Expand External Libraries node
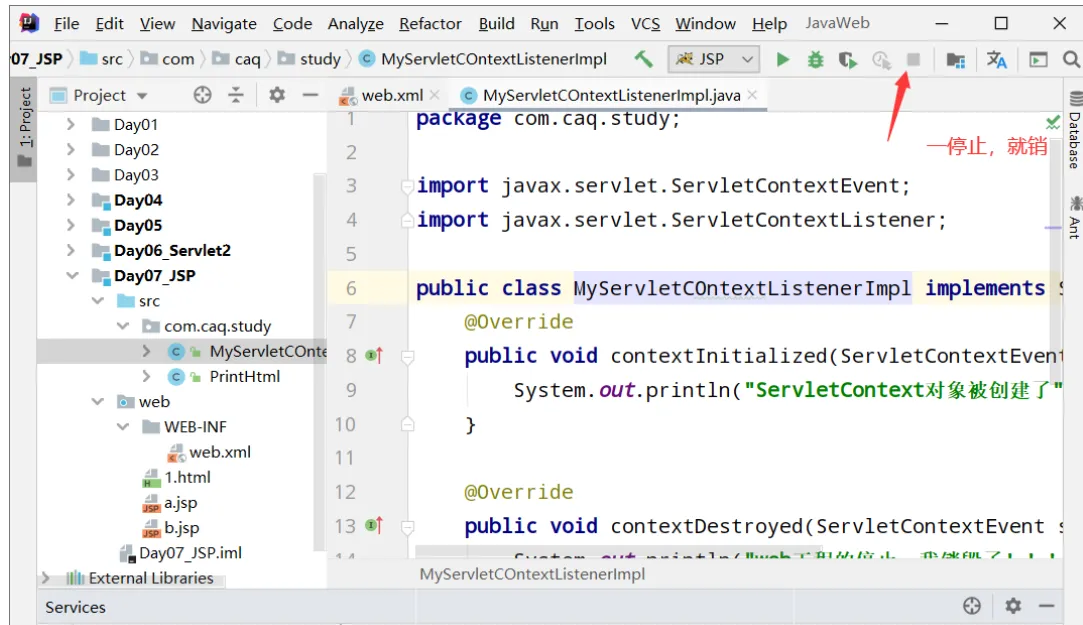The width and height of the screenshot is (1083, 625). click(x=46, y=578)
